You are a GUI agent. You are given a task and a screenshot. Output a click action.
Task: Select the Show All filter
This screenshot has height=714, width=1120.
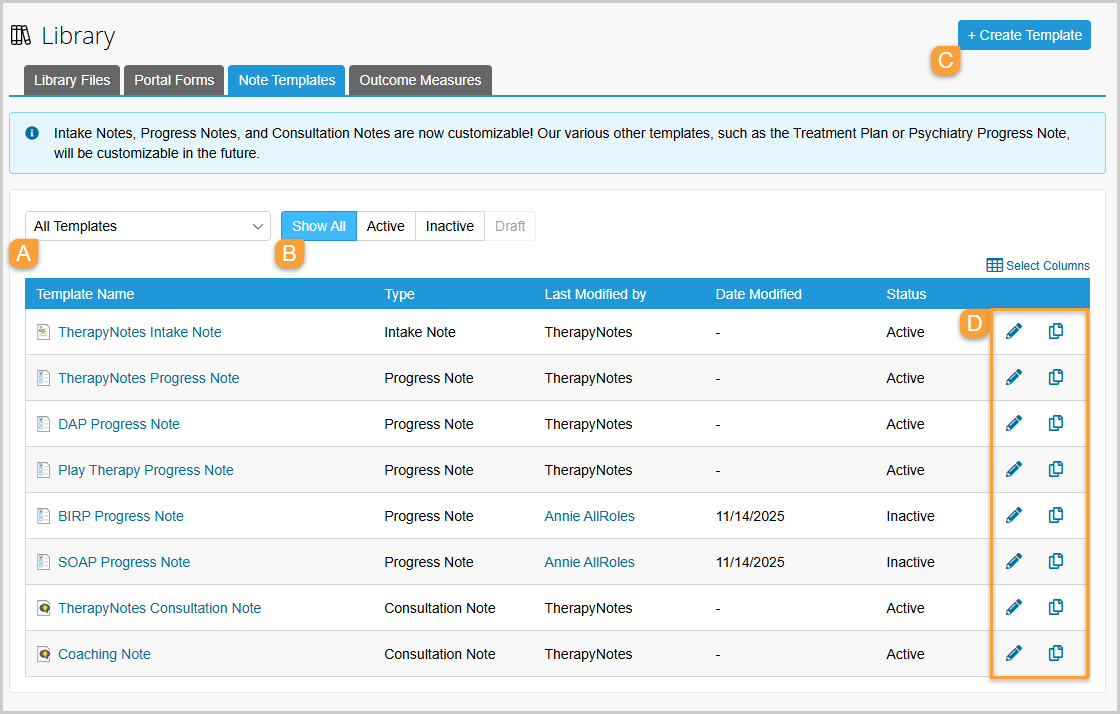(x=319, y=226)
